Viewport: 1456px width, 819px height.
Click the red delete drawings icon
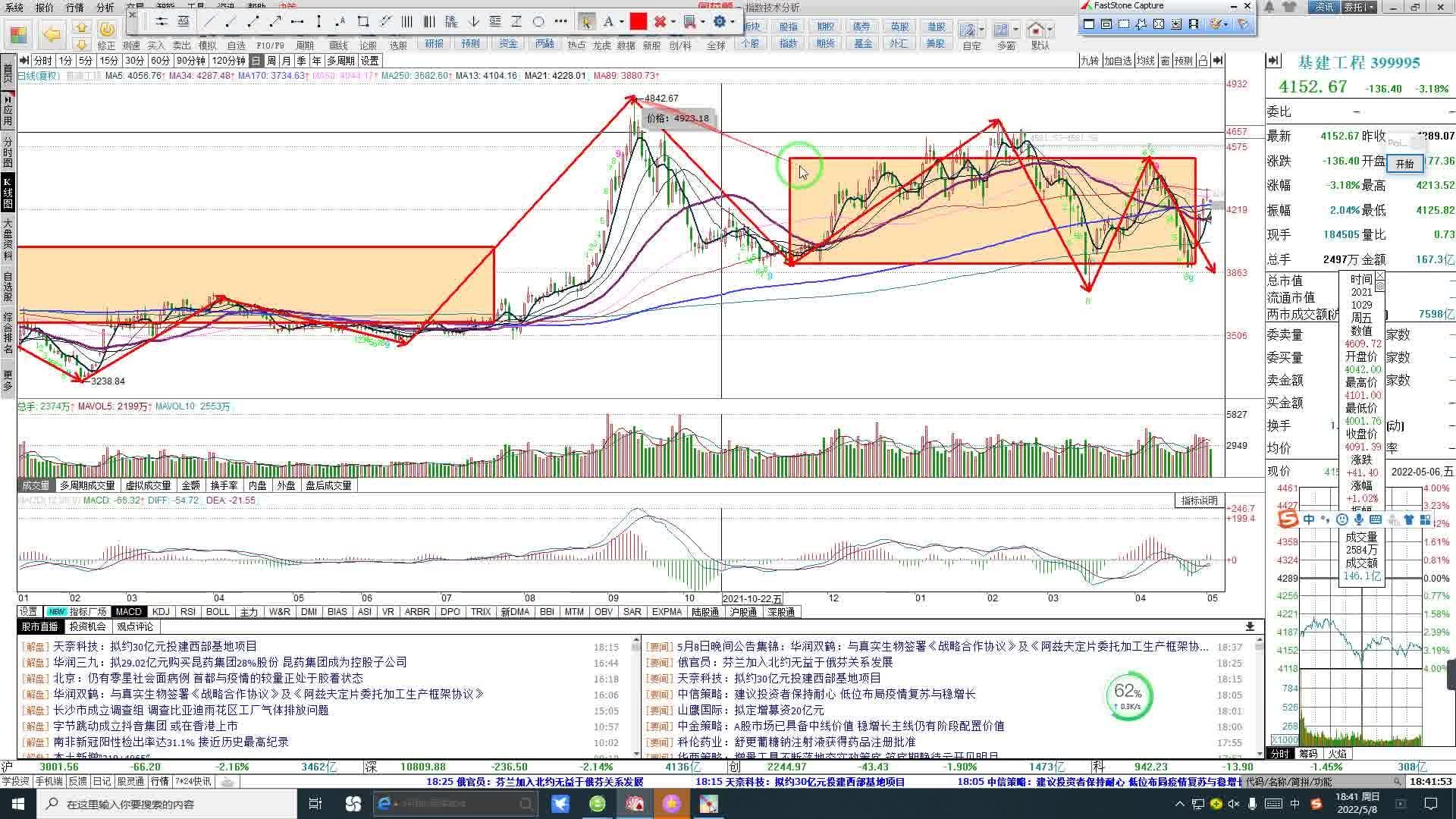click(x=661, y=22)
